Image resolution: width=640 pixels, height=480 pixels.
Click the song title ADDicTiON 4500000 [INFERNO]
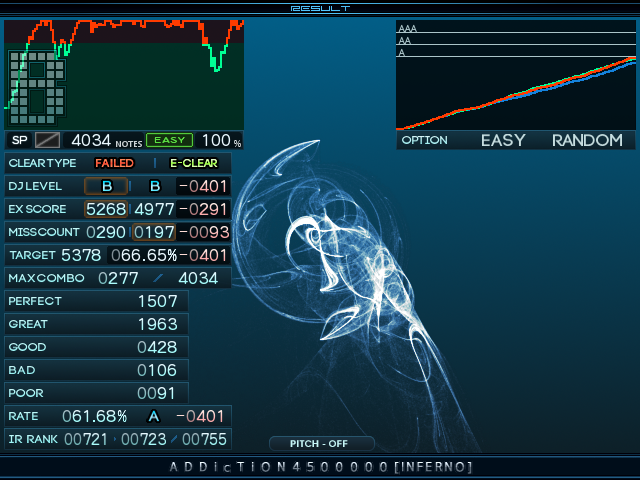321,467
